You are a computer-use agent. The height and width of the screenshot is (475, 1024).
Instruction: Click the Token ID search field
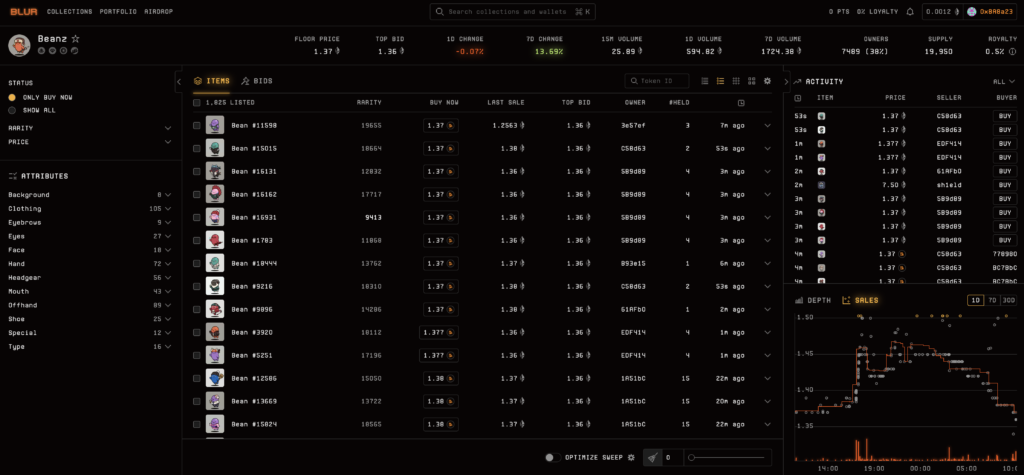pyautogui.click(x=657, y=81)
